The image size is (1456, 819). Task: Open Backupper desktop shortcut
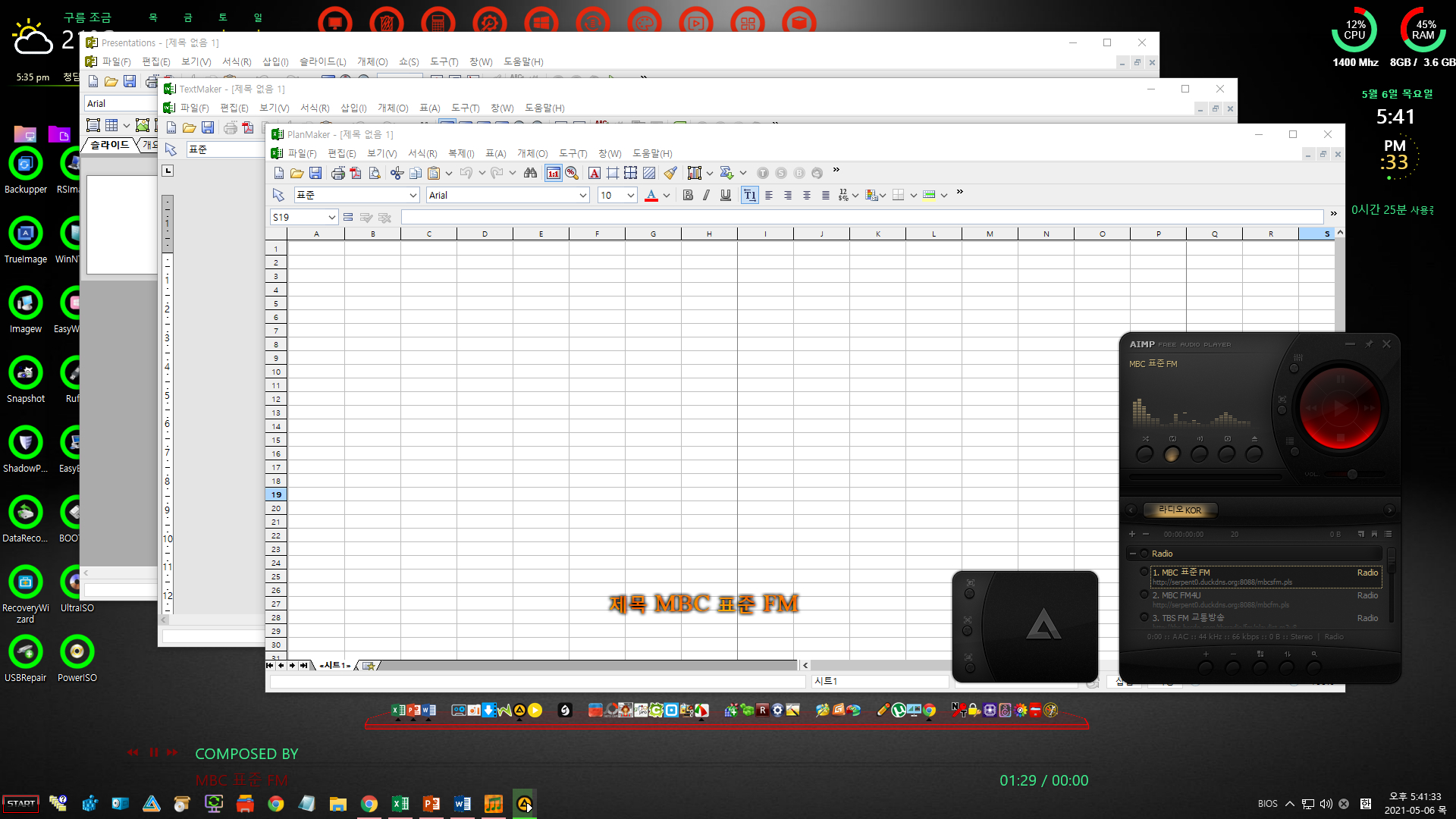26,171
